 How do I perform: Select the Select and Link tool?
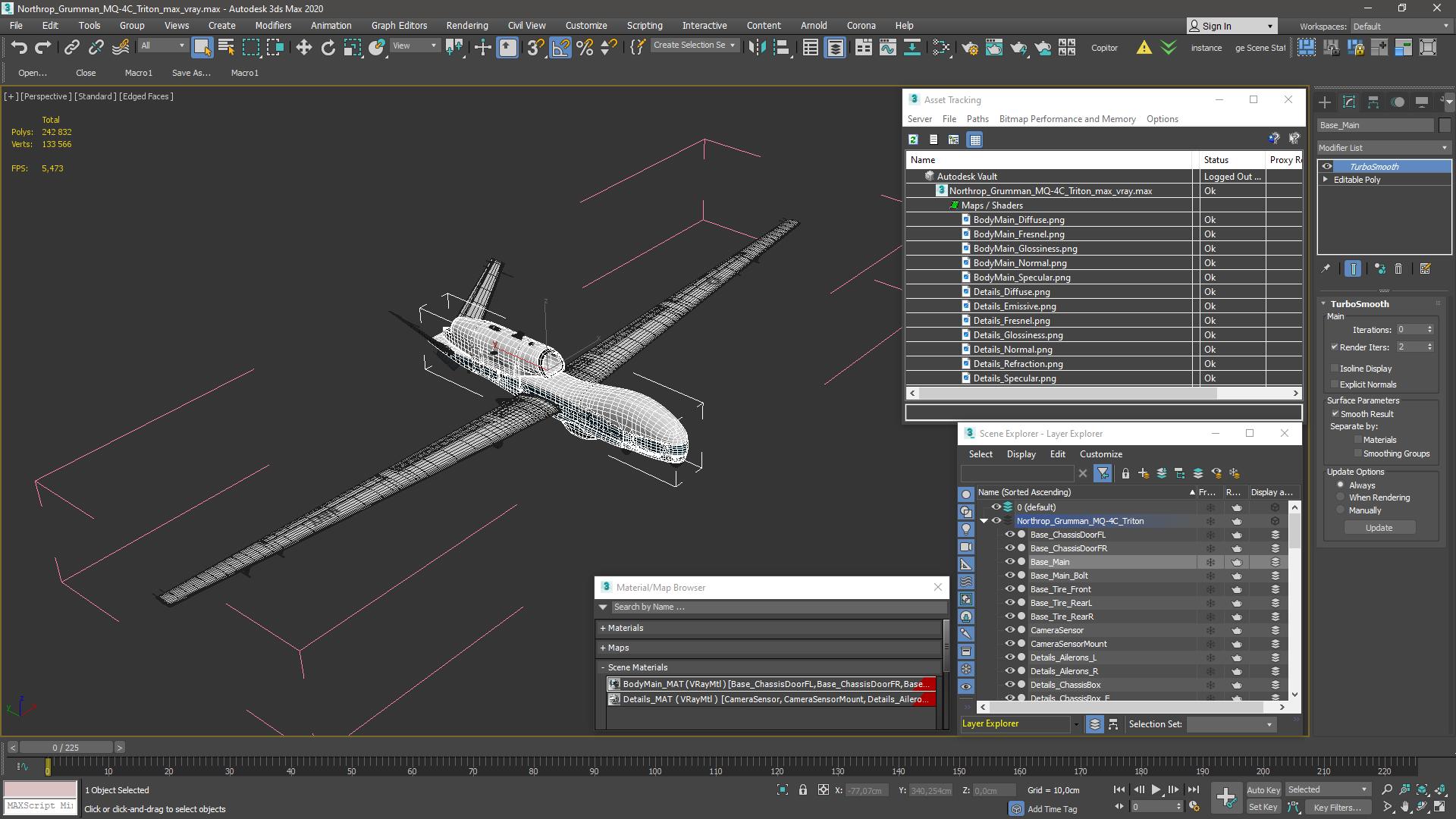(x=71, y=48)
